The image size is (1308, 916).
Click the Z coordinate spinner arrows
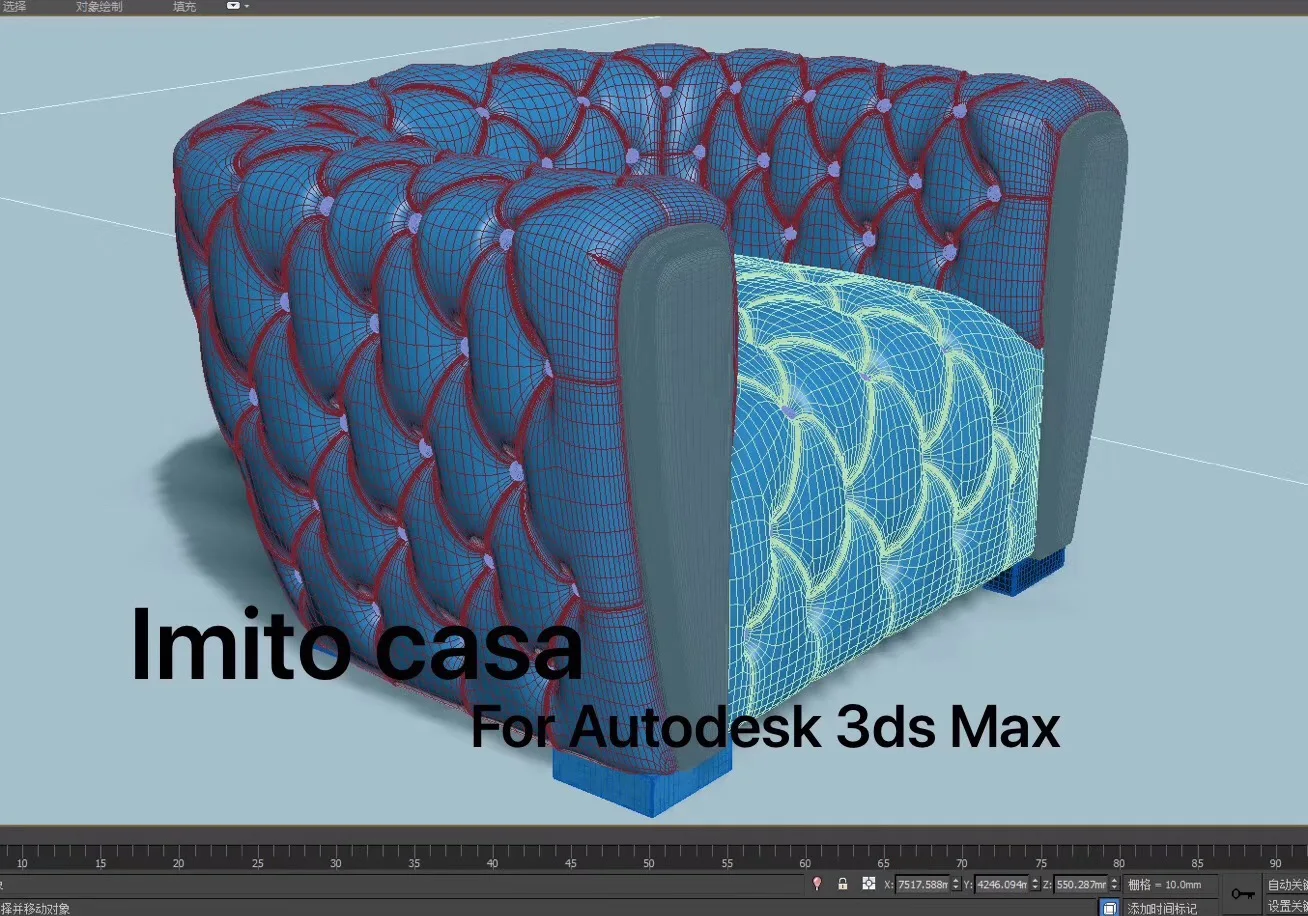click(x=1114, y=884)
